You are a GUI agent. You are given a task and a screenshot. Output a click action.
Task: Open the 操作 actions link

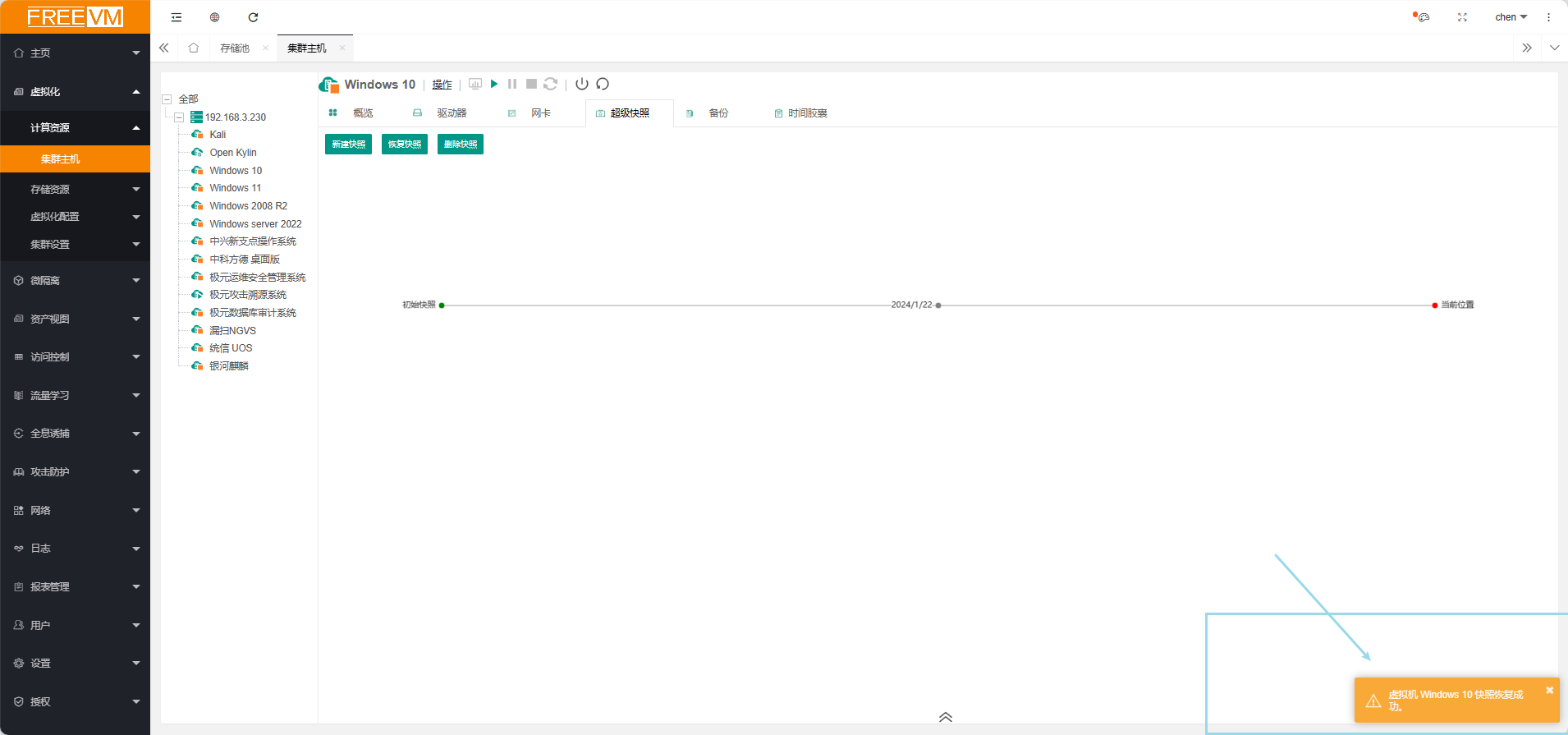(442, 85)
